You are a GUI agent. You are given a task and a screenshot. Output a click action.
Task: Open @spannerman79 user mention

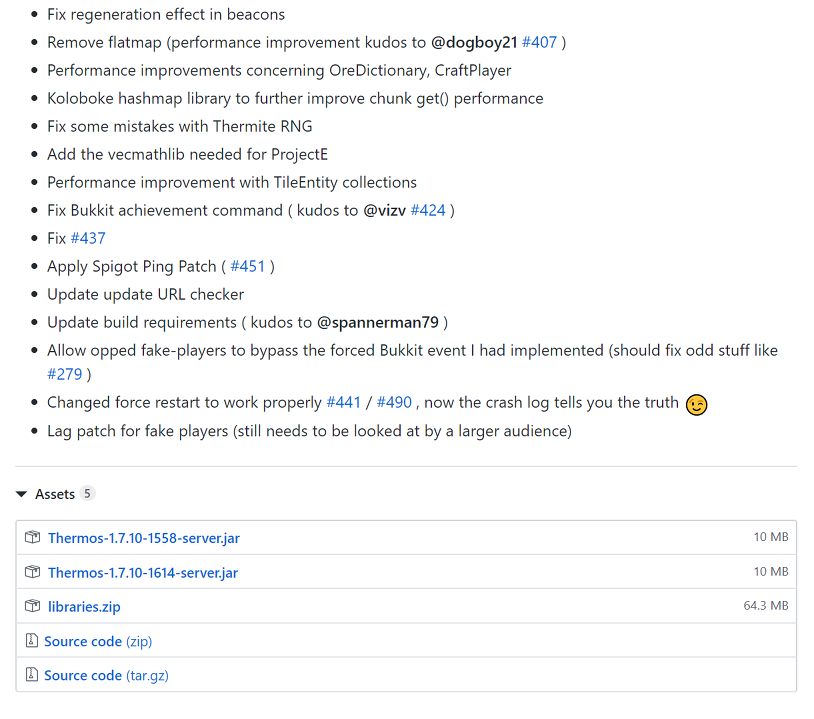(377, 322)
